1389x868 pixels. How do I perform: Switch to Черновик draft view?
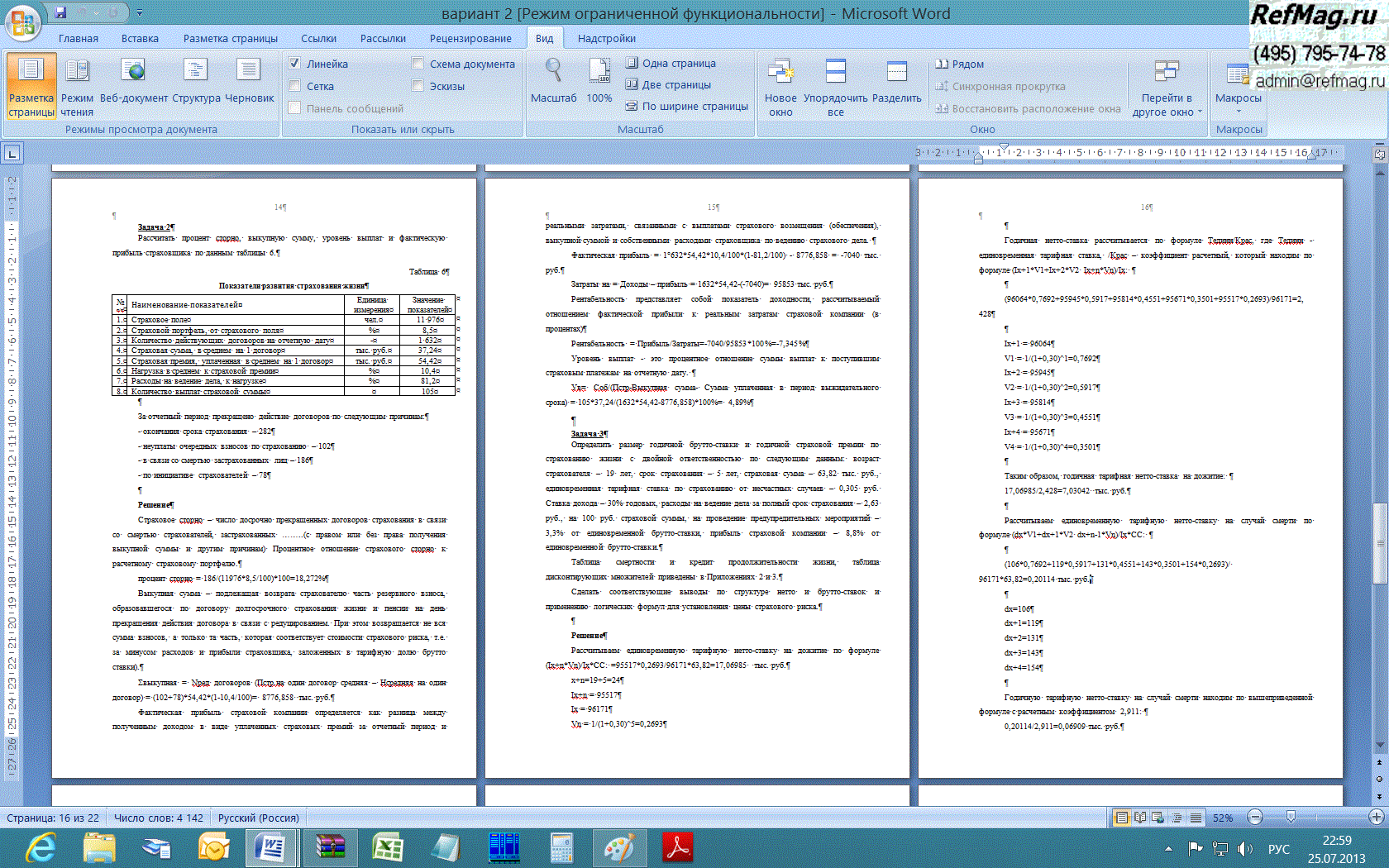[249, 83]
